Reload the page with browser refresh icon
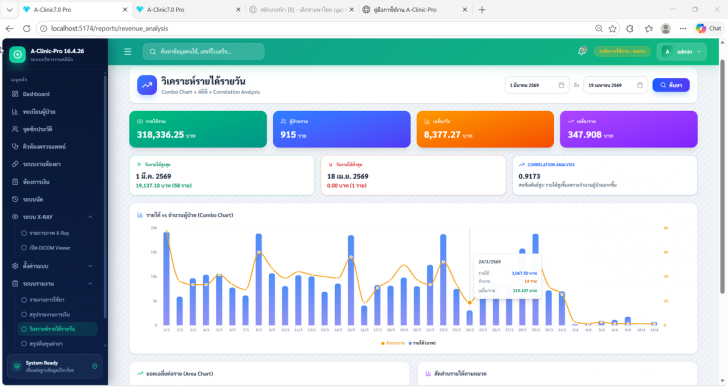 point(26,28)
